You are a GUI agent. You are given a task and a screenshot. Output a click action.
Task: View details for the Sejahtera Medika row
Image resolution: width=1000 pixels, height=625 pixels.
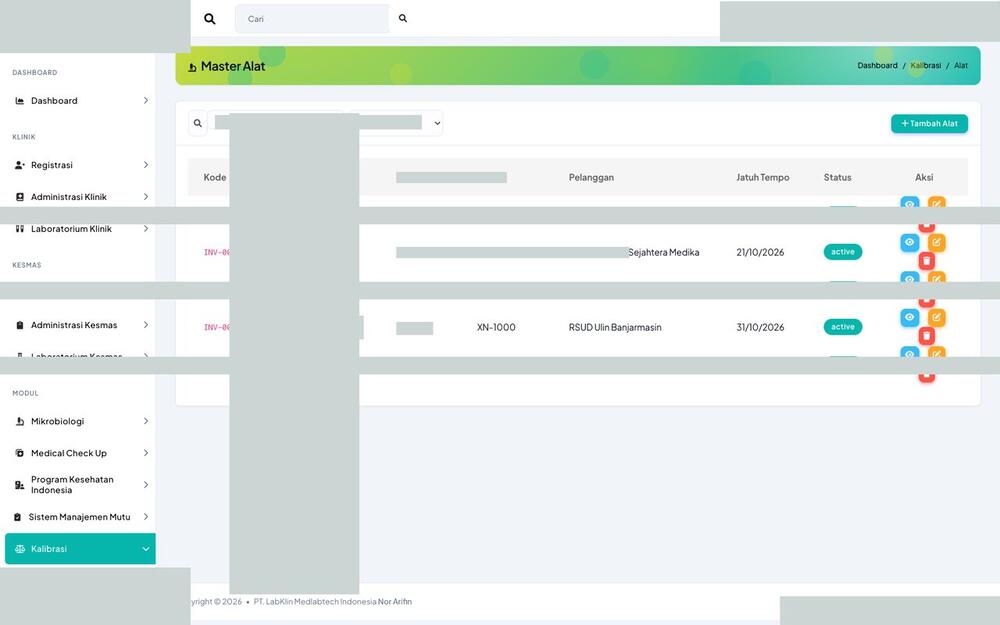click(x=909, y=242)
